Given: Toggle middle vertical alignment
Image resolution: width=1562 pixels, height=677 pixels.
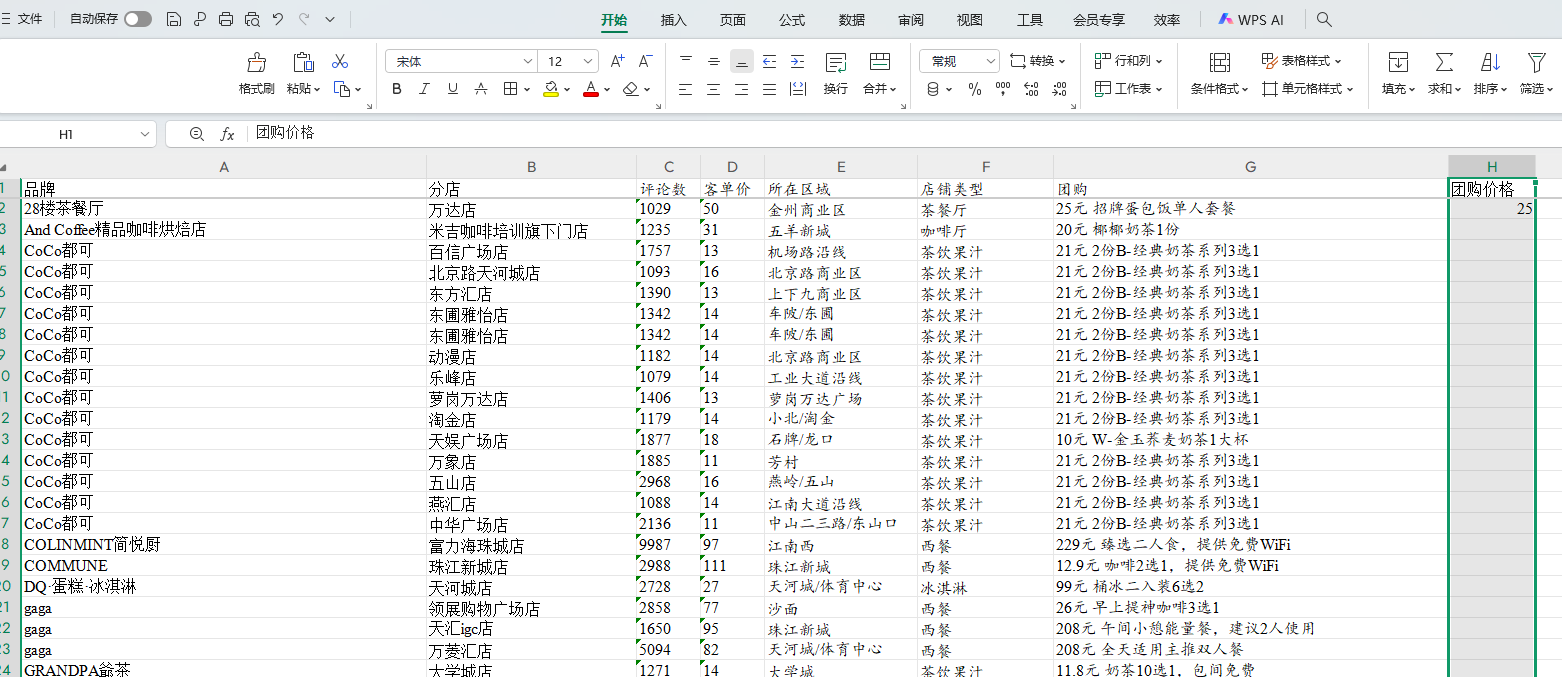Looking at the screenshot, I should pos(713,61).
